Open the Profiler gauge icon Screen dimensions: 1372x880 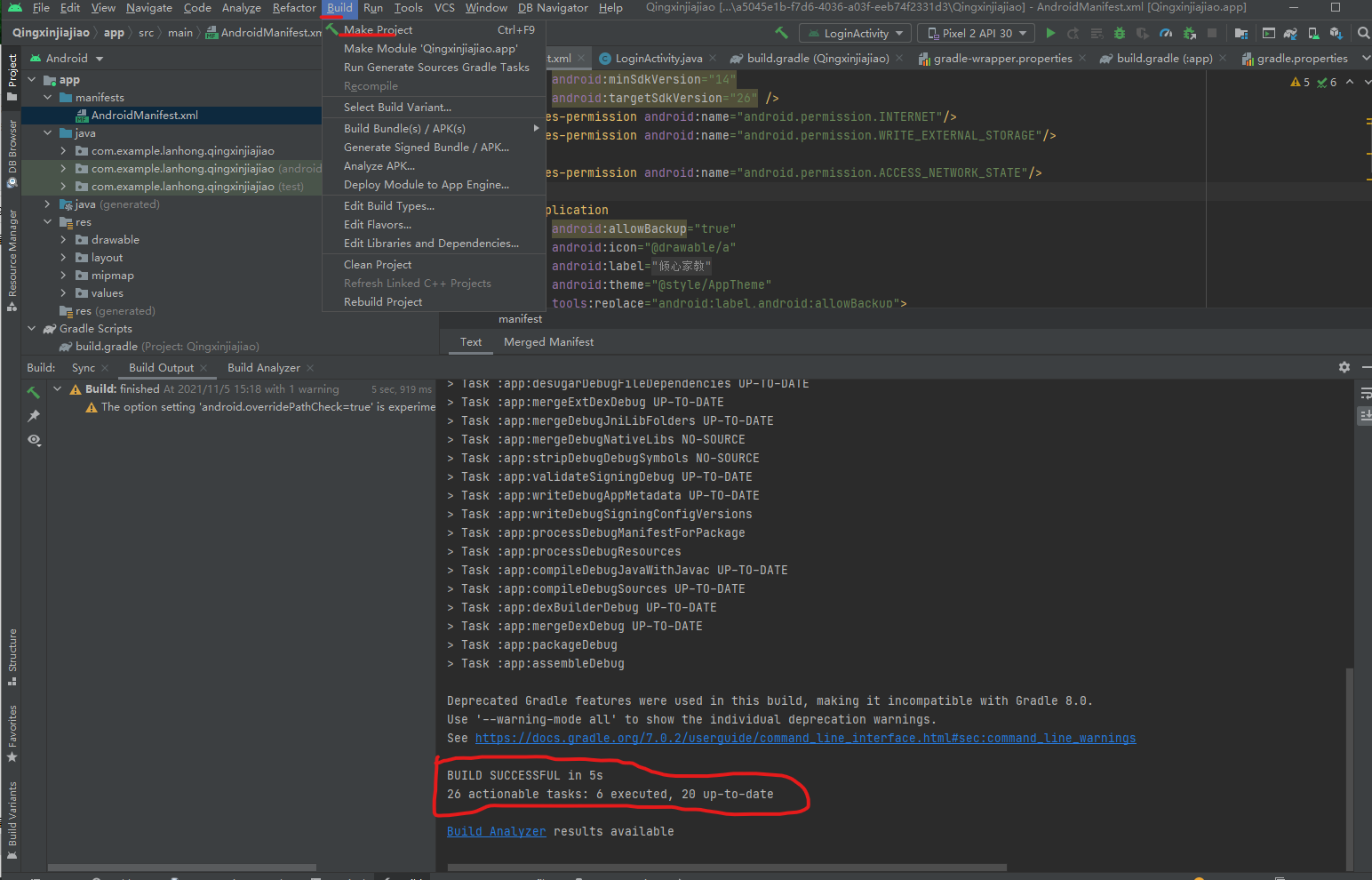[x=1166, y=33]
